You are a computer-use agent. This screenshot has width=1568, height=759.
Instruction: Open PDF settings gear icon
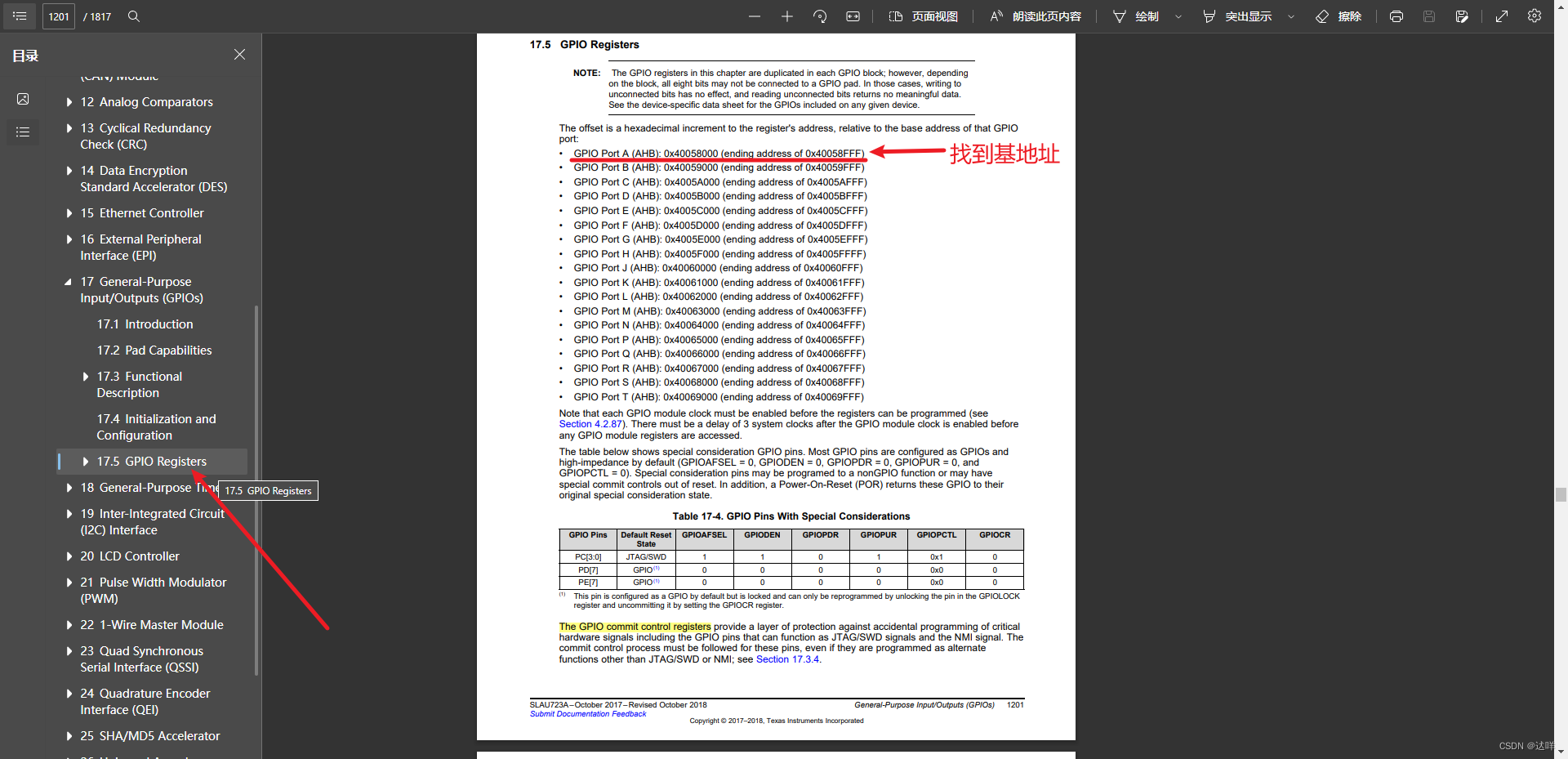click(1535, 16)
